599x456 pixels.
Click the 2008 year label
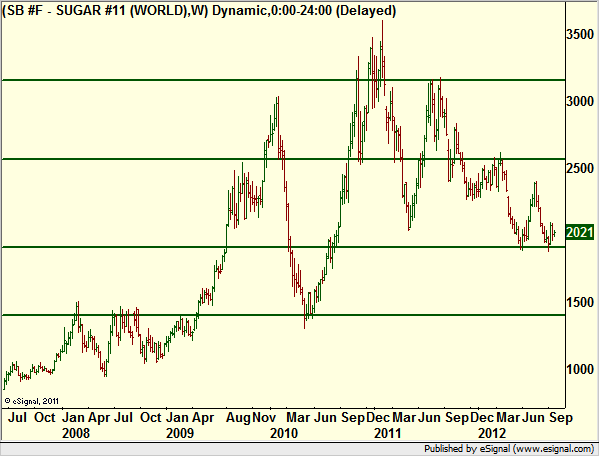76,433
